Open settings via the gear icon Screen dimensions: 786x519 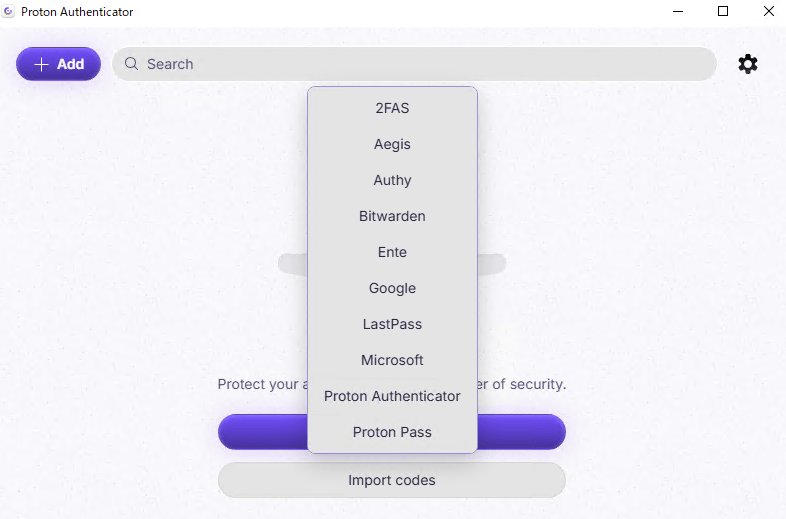[x=747, y=64]
